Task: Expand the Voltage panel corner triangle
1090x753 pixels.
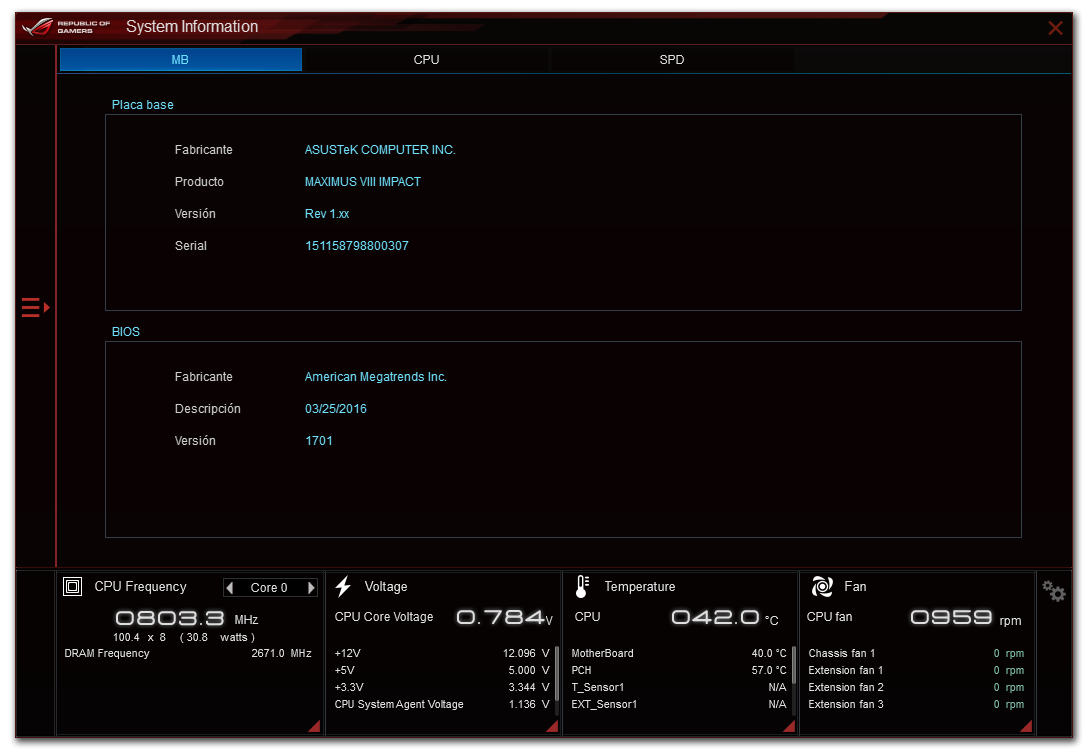Action: [x=552, y=726]
